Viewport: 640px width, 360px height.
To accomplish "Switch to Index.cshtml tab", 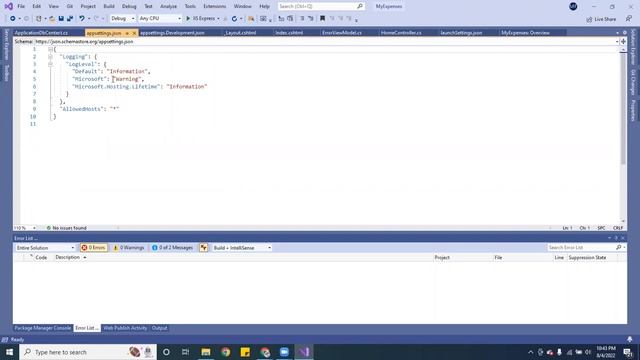I will [289, 33].
